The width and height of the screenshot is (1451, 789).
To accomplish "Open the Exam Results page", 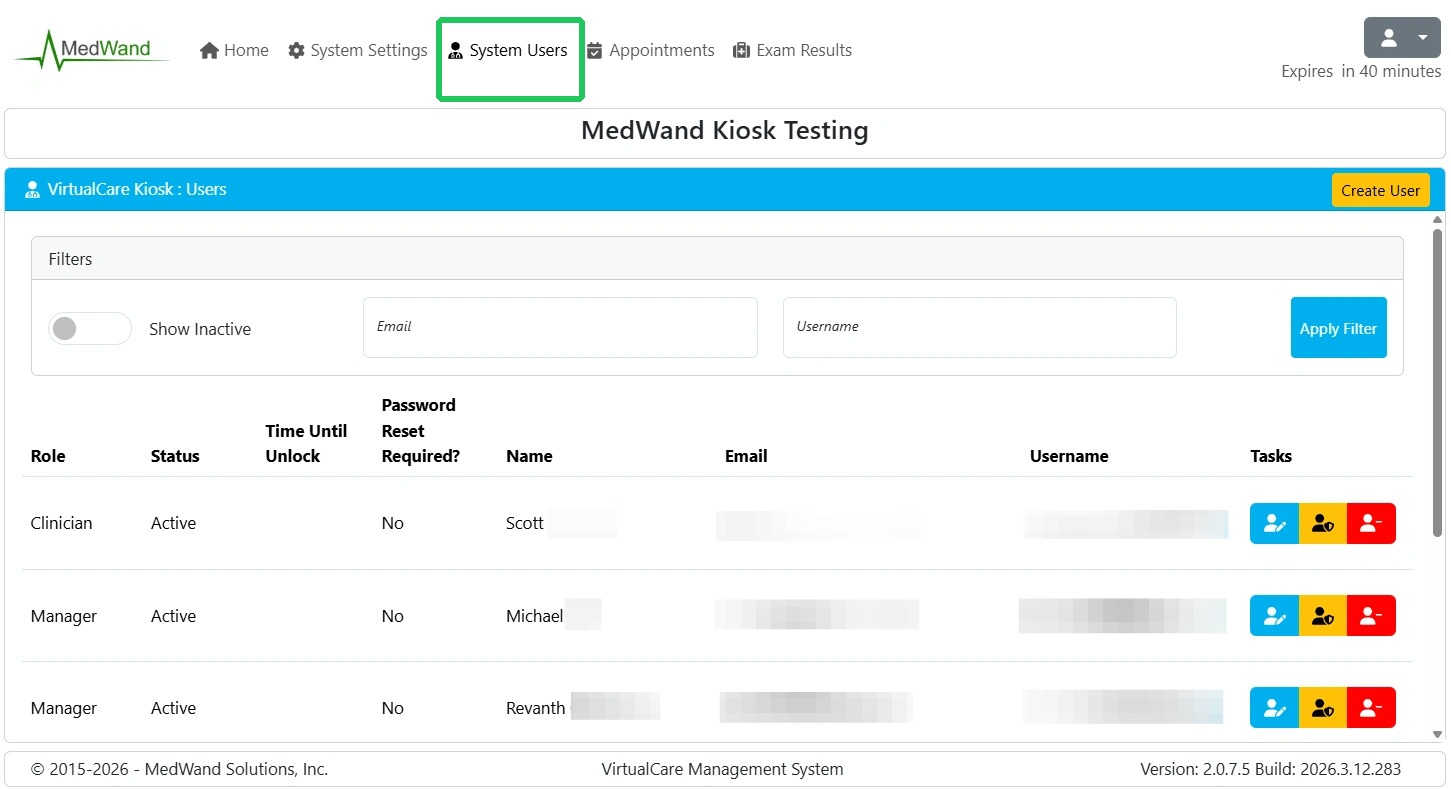I will click(x=793, y=50).
